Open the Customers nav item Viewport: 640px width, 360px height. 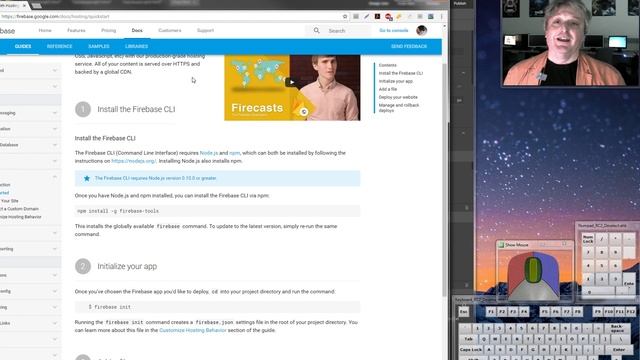click(x=170, y=31)
